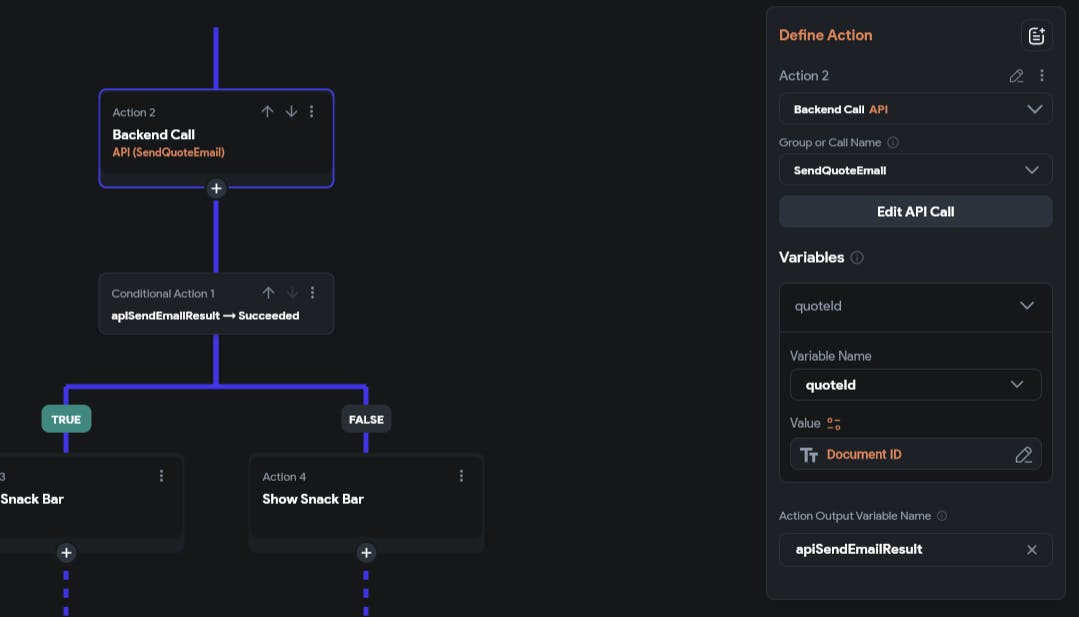This screenshot has height=617, width=1079.
Task: Select Conditional Action 1 card
Action: point(216,304)
